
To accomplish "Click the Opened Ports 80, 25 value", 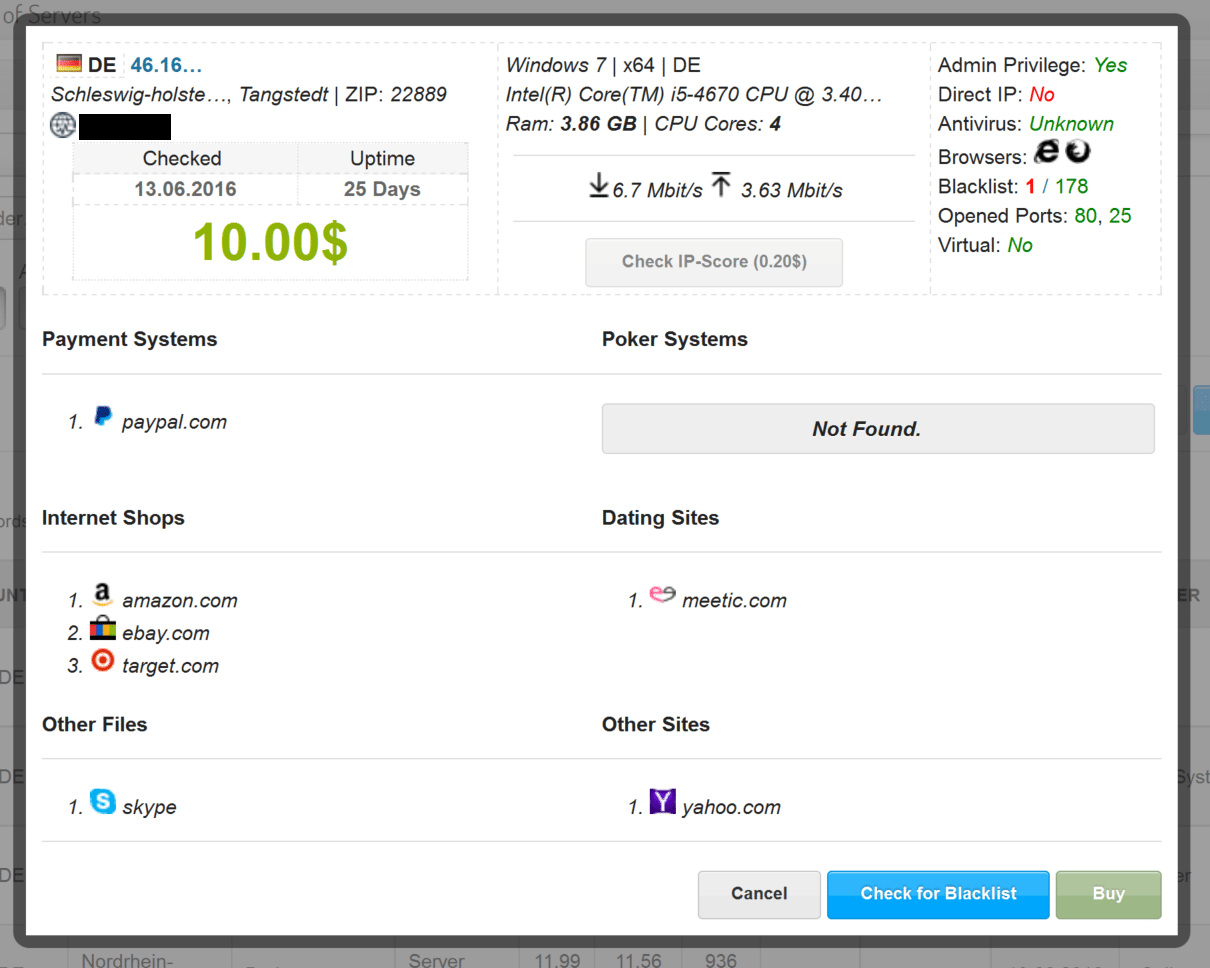I will tap(1103, 216).
